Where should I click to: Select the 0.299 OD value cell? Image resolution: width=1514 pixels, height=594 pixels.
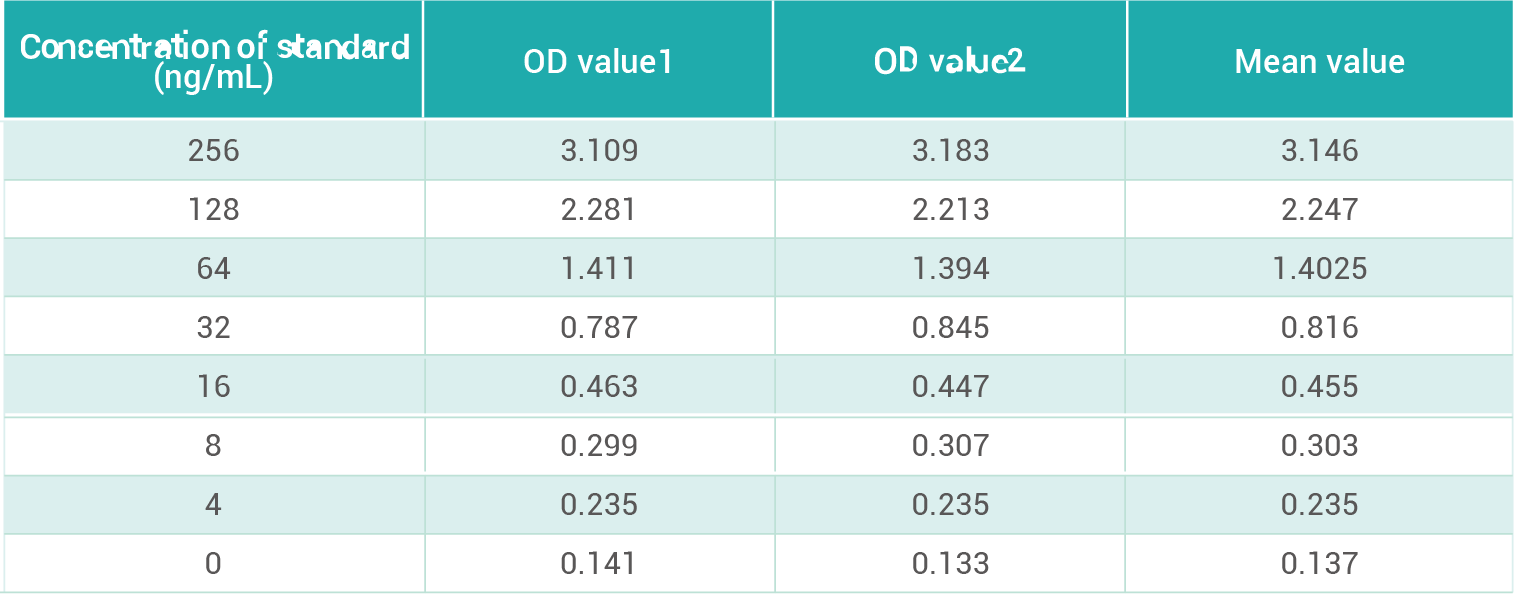(x=598, y=445)
